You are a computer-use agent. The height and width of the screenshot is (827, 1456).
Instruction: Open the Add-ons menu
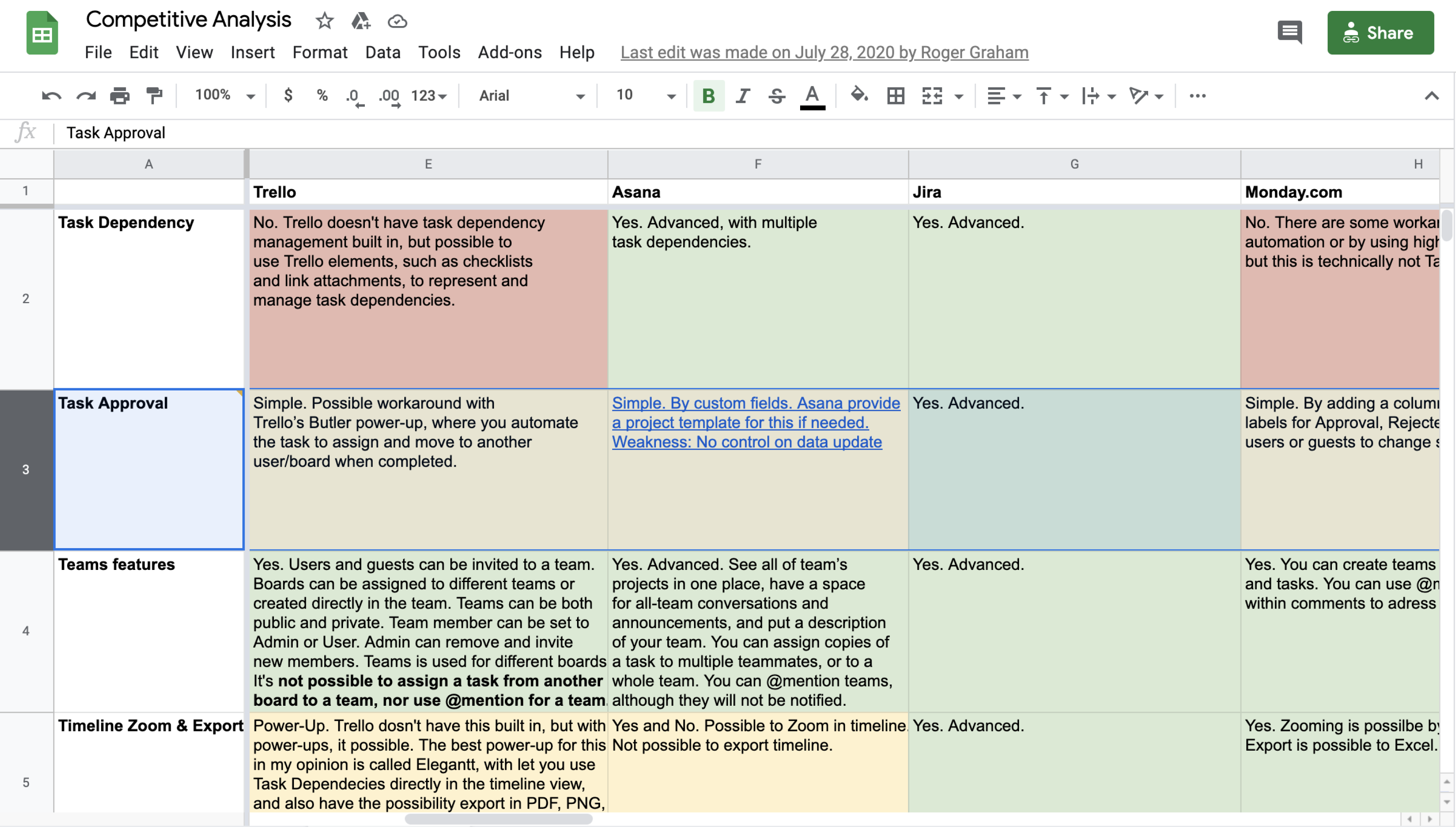(x=510, y=52)
